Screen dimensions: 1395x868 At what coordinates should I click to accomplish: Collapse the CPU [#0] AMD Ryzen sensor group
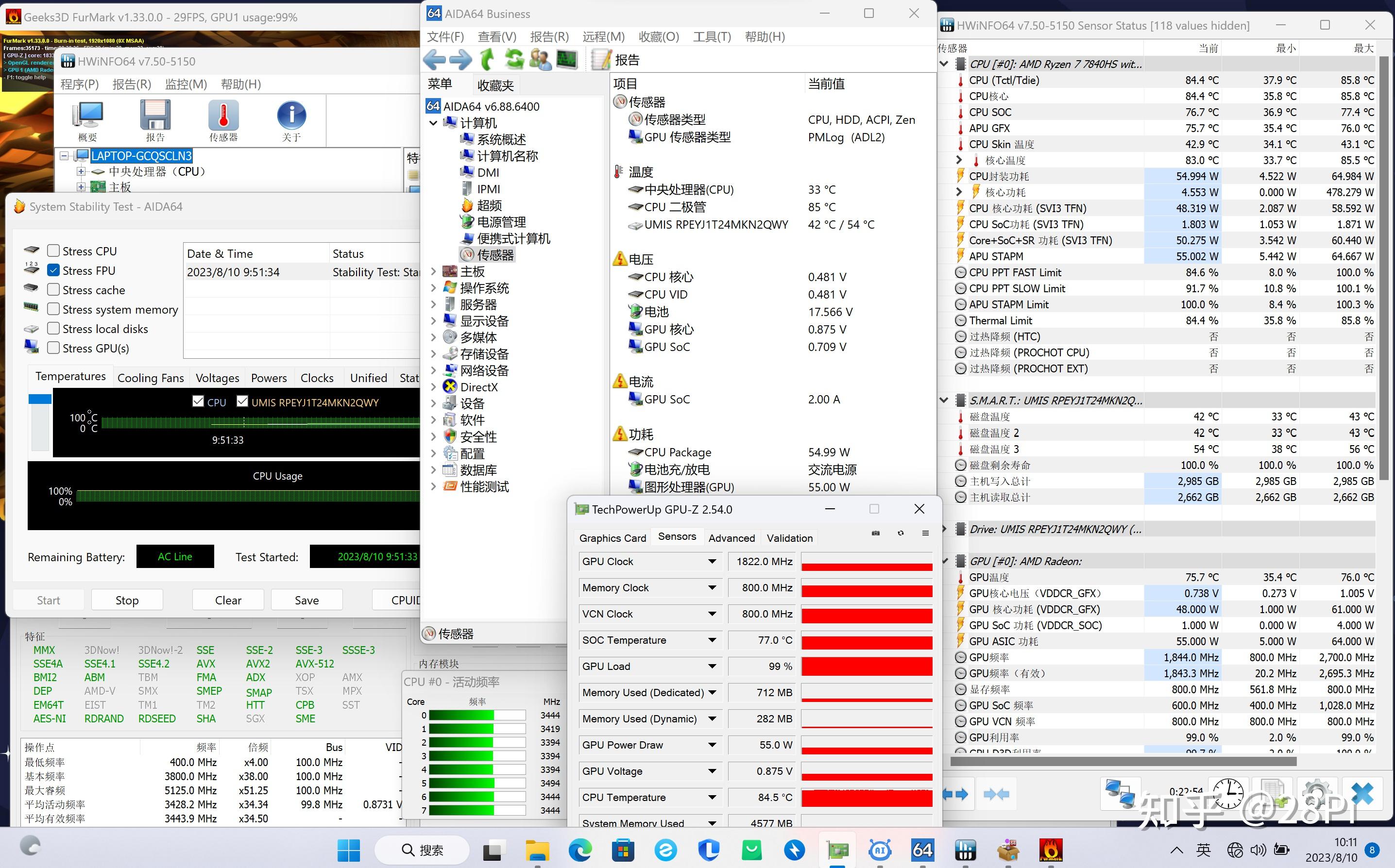[x=944, y=64]
